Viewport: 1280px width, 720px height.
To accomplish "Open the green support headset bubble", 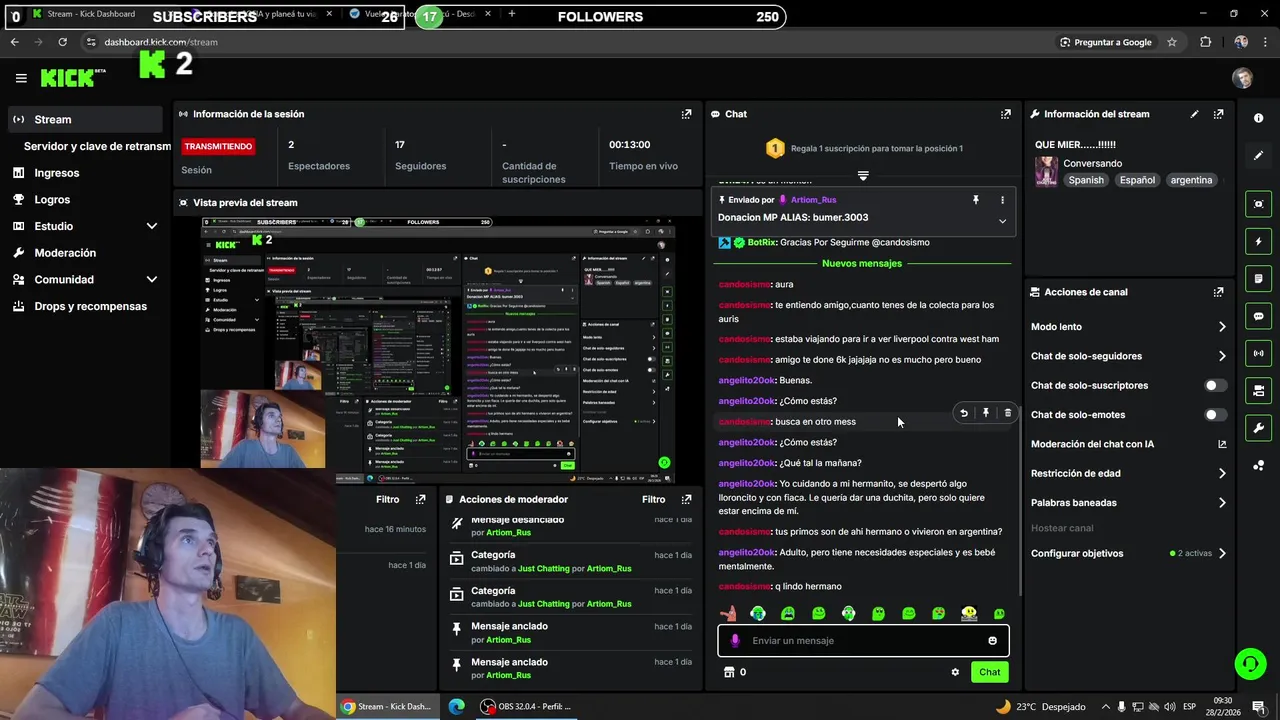I will [1249, 663].
